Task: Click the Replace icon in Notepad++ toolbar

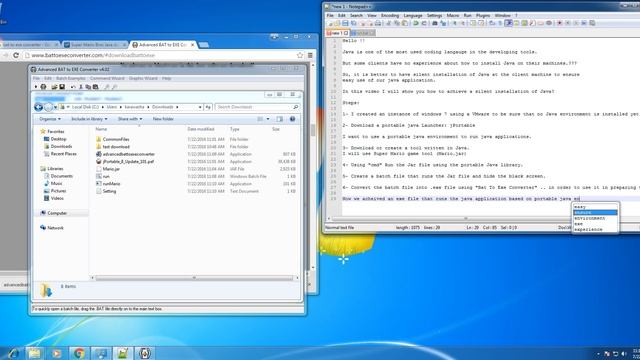Action: click(x=443, y=23)
